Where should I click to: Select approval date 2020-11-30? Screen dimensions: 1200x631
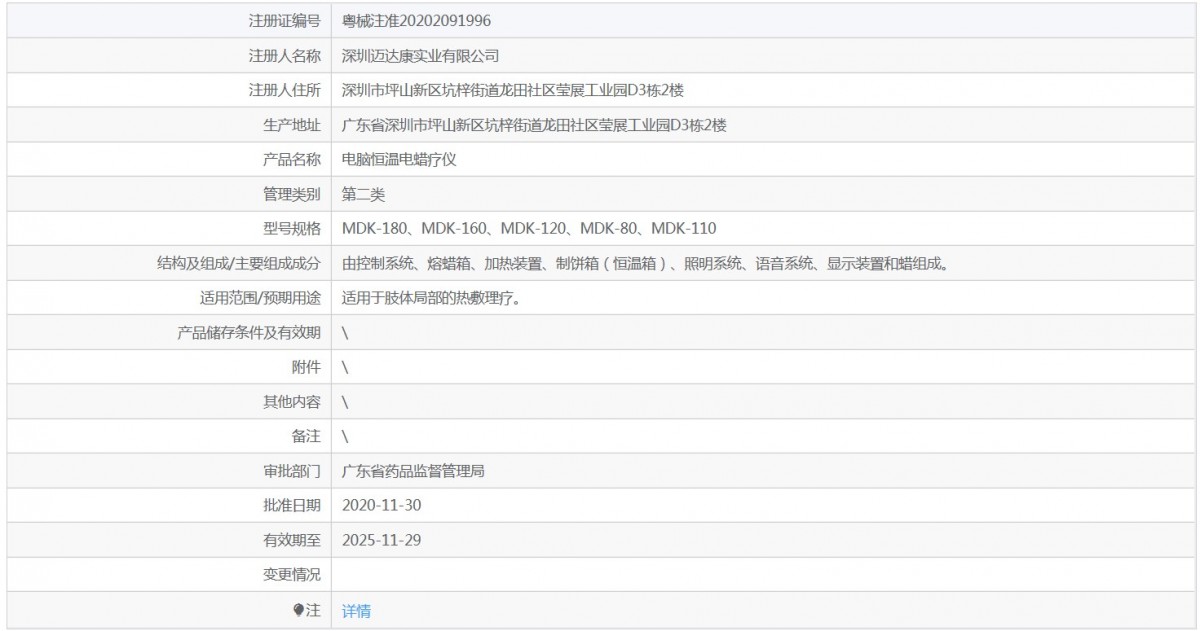(x=381, y=506)
